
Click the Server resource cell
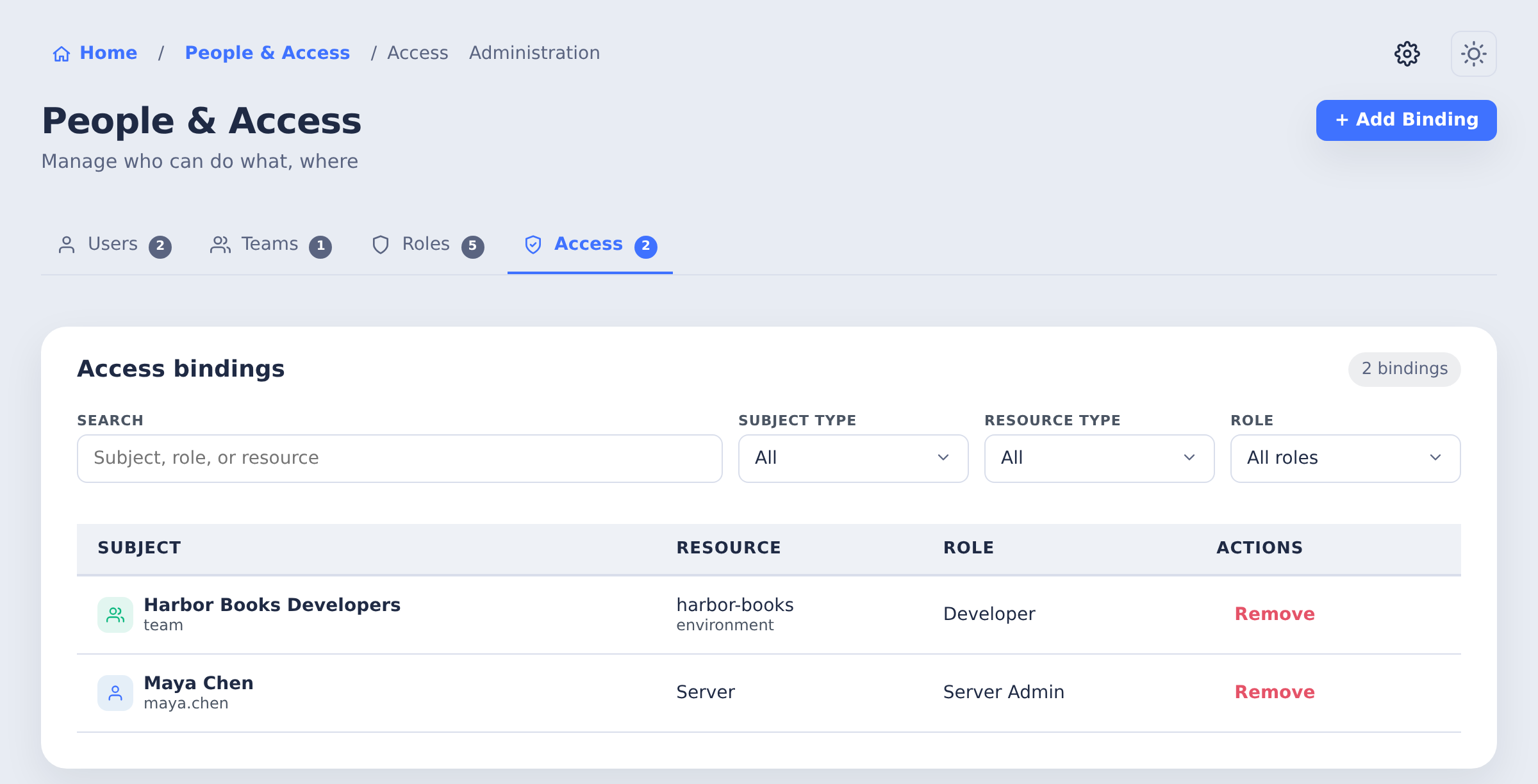coord(706,692)
